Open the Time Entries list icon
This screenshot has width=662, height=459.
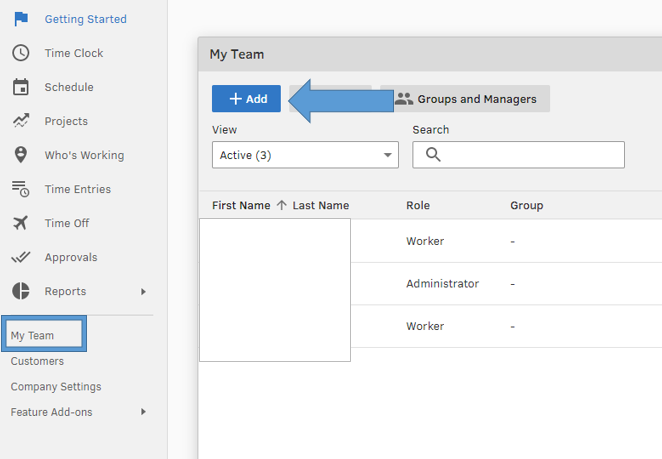(x=20, y=189)
